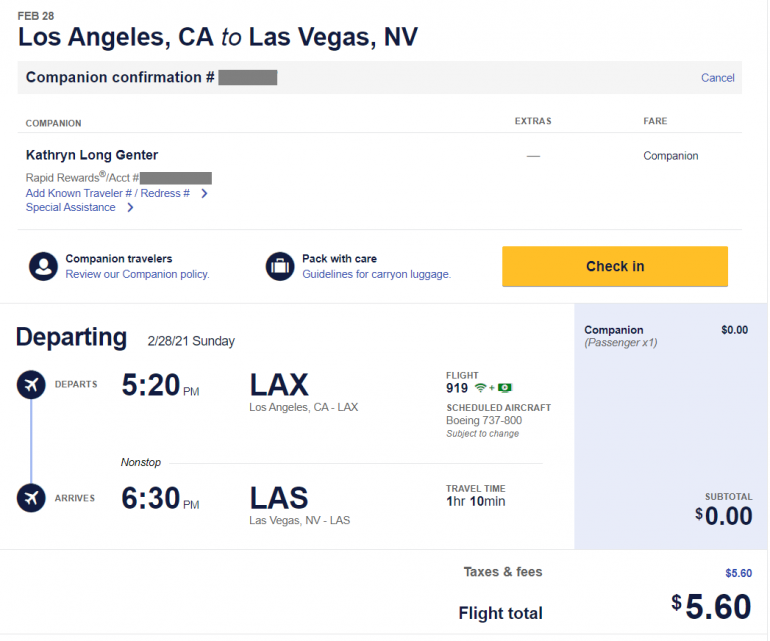Click flight number 919
Image resolution: width=770 pixels, height=641 pixels.
pyautogui.click(x=457, y=388)
